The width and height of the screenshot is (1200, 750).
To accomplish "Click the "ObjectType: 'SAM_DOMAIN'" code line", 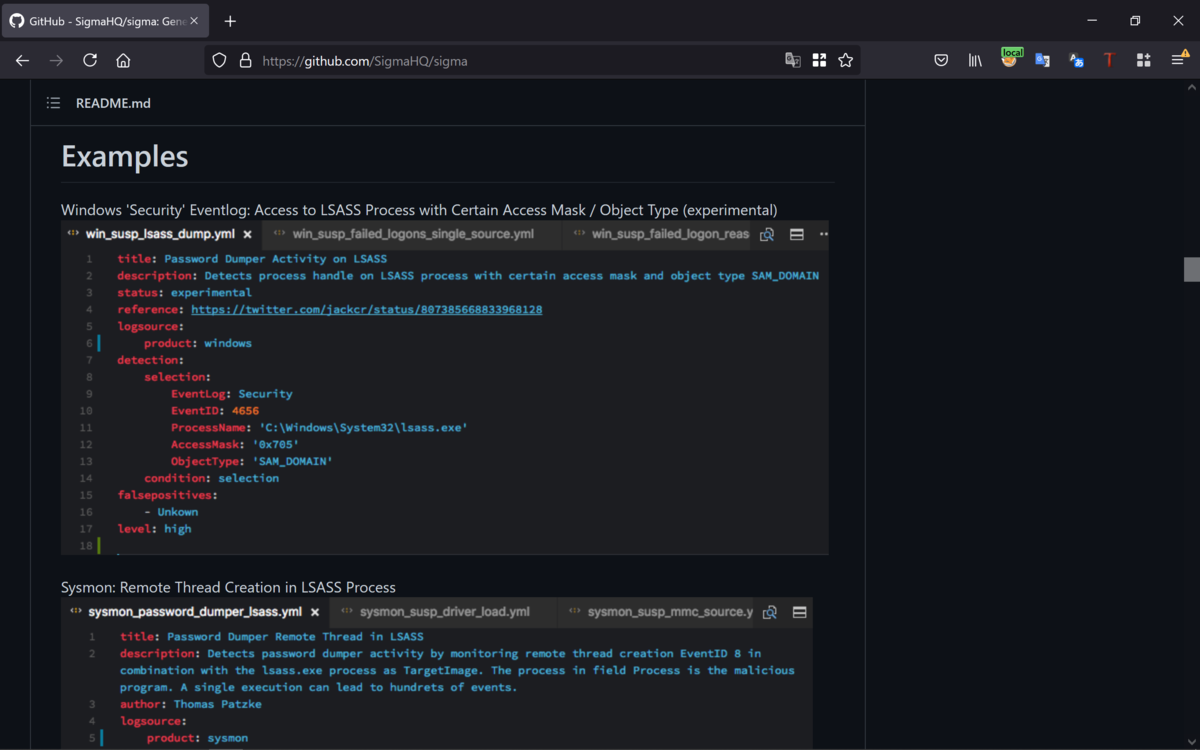I will click(252, 462).
